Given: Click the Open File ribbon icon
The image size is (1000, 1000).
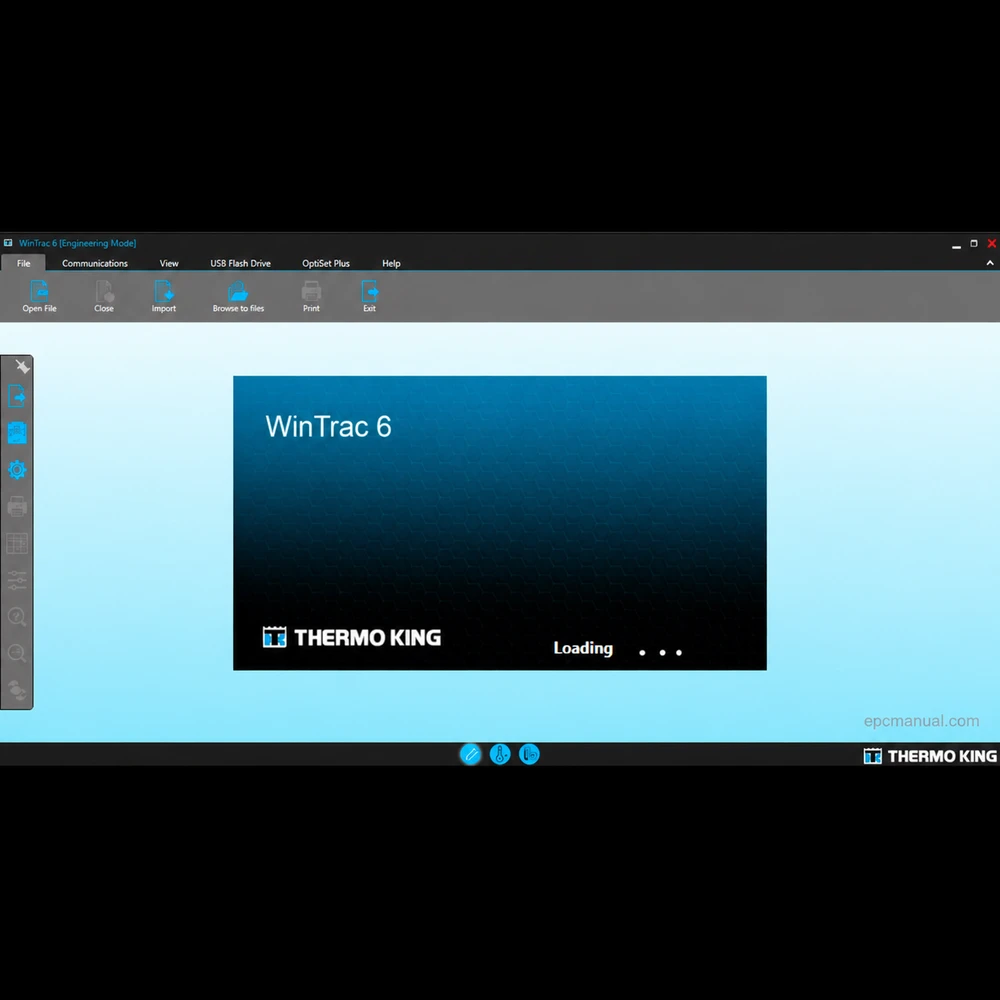Looking at the screenshot, I should pos(40,291).
